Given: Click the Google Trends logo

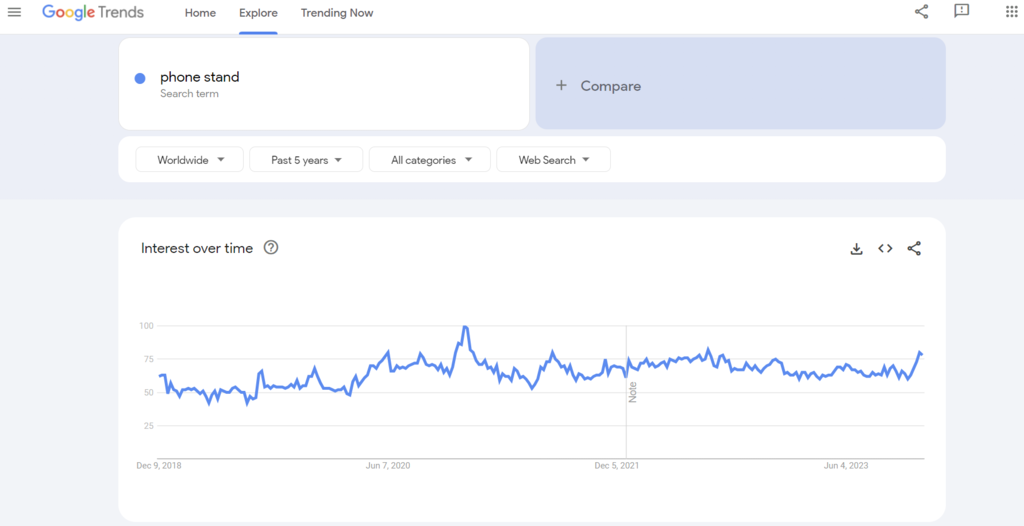Looking at the screenshot, I should (x=93, y=13).
